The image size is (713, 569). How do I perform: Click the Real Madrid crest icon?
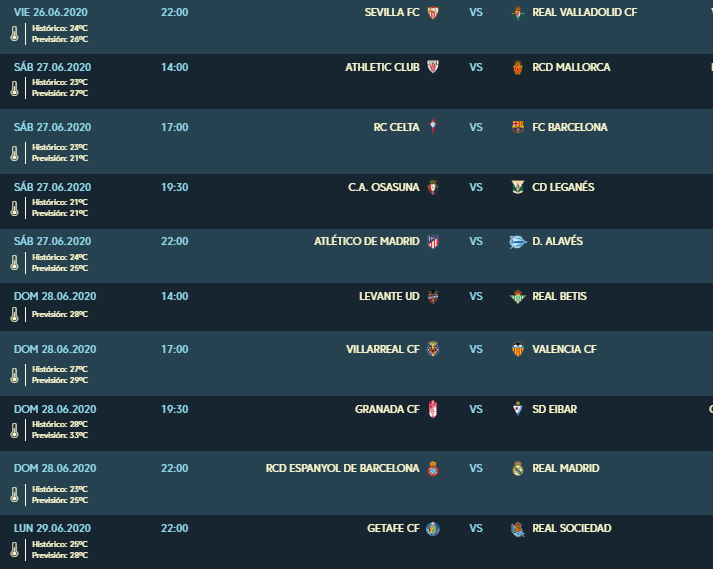click(x=517, y=468)
